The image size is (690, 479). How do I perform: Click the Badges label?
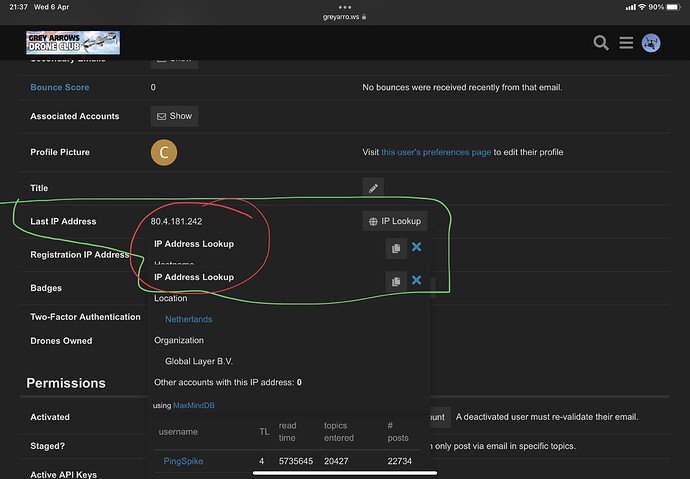46,288
